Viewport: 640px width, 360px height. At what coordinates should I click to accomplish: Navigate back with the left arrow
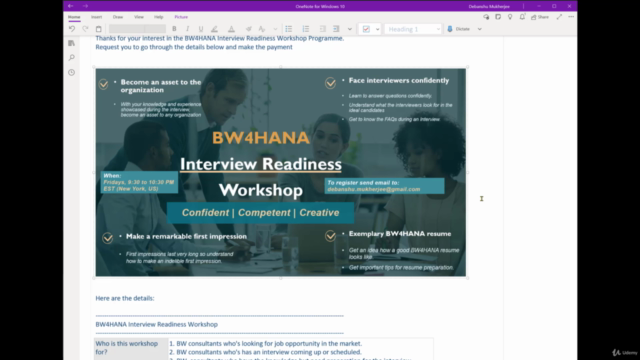(x=70, y=6)
